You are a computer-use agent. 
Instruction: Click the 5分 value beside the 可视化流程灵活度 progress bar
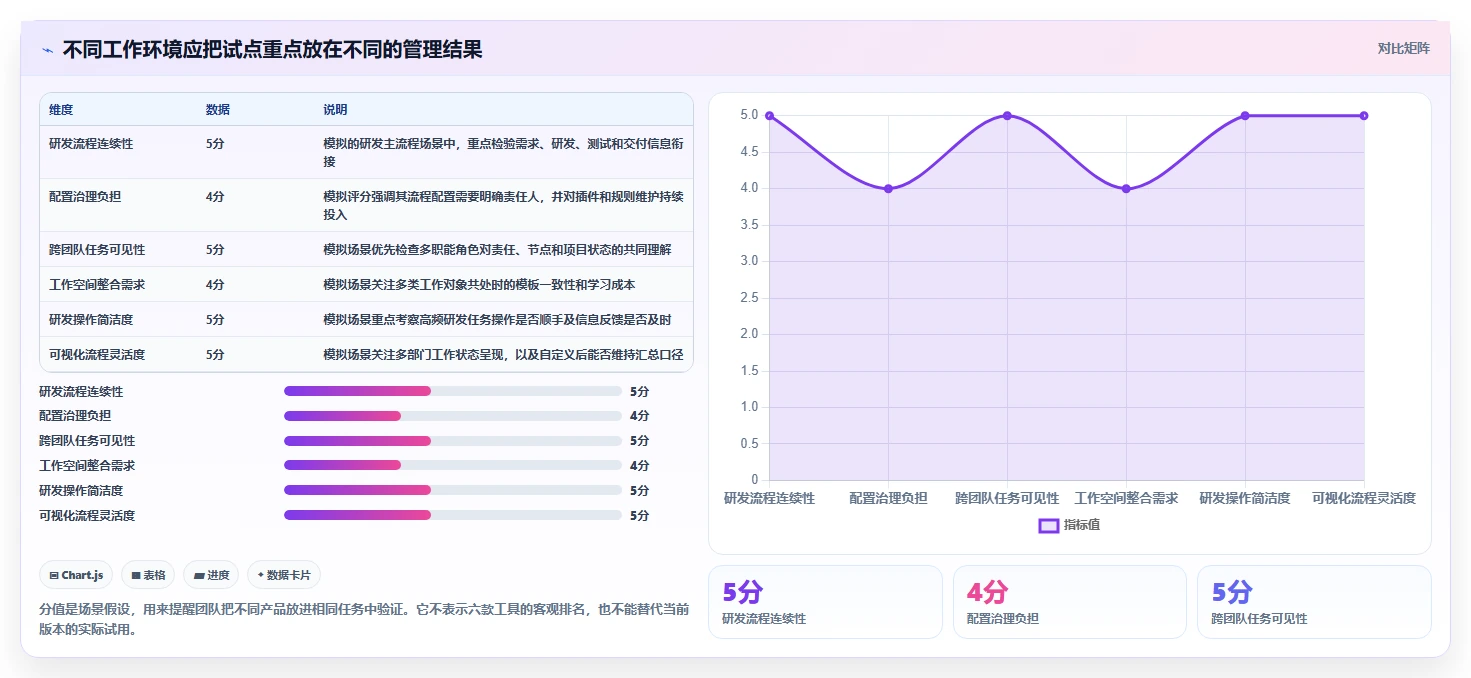(639, 515)
